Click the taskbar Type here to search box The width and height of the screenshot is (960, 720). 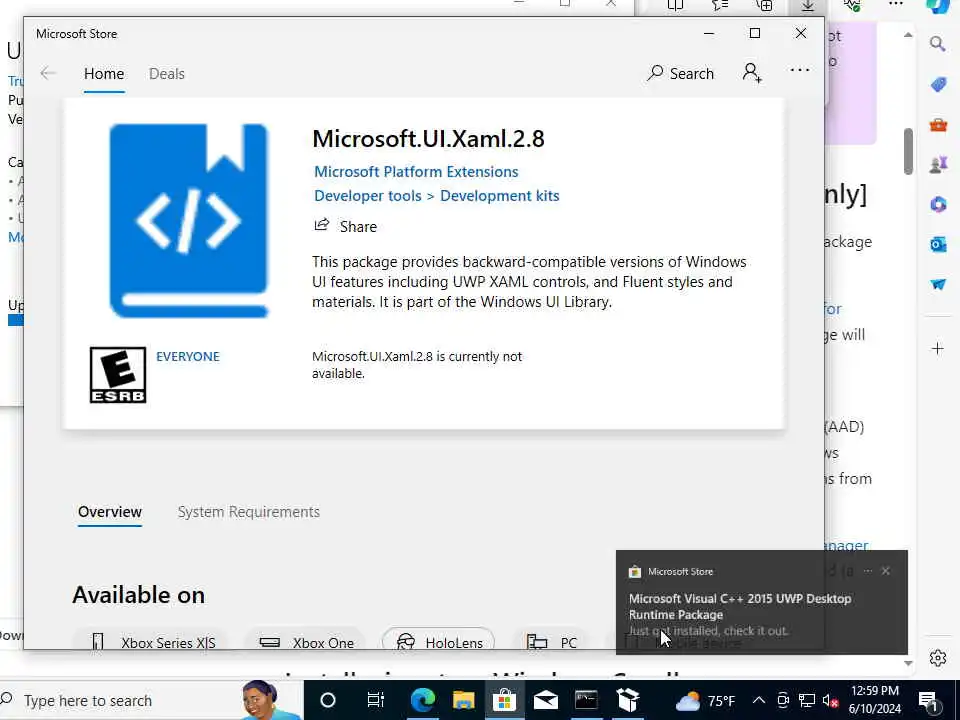coord(152,700)
